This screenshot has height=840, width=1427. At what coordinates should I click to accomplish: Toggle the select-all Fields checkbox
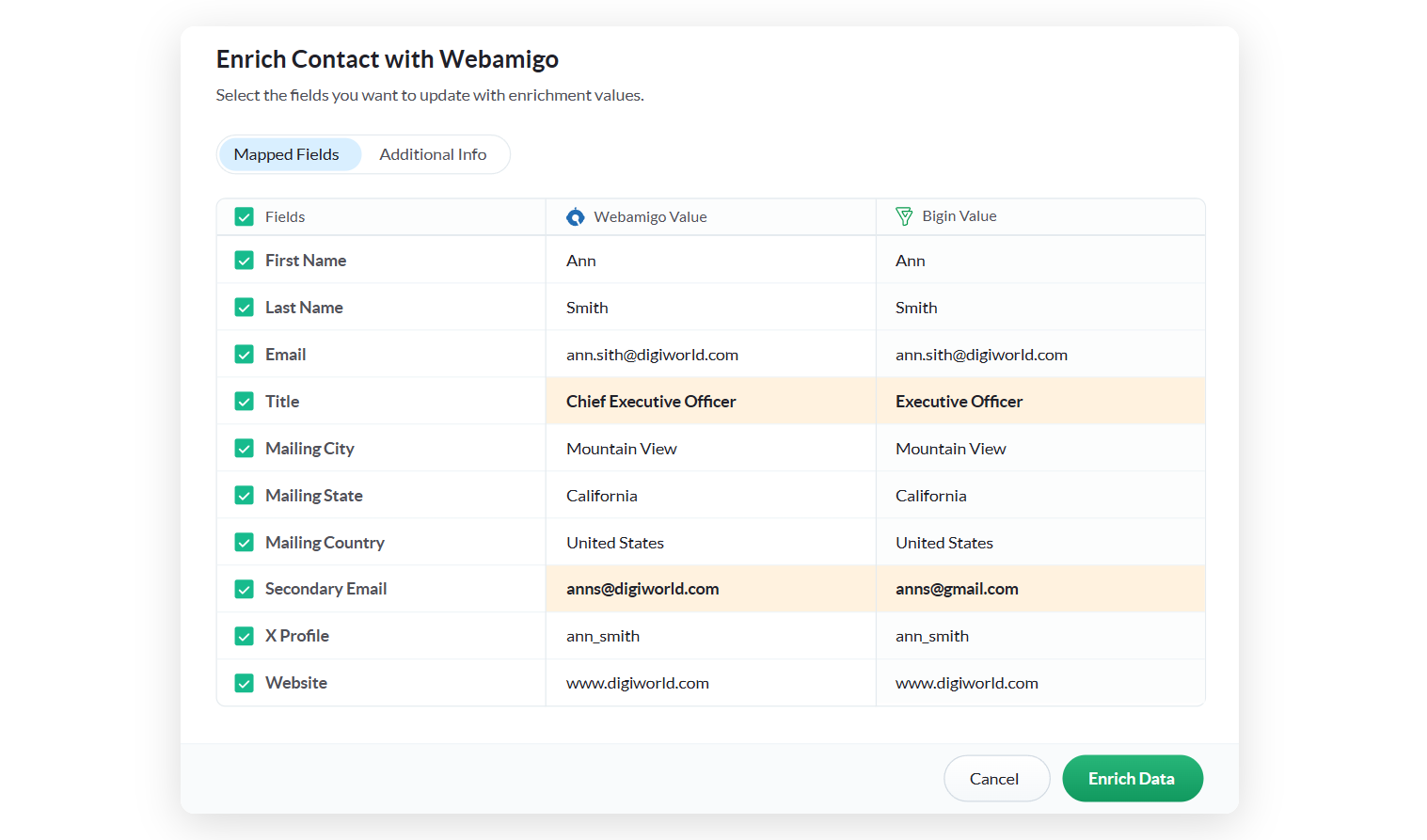[245, 217]
